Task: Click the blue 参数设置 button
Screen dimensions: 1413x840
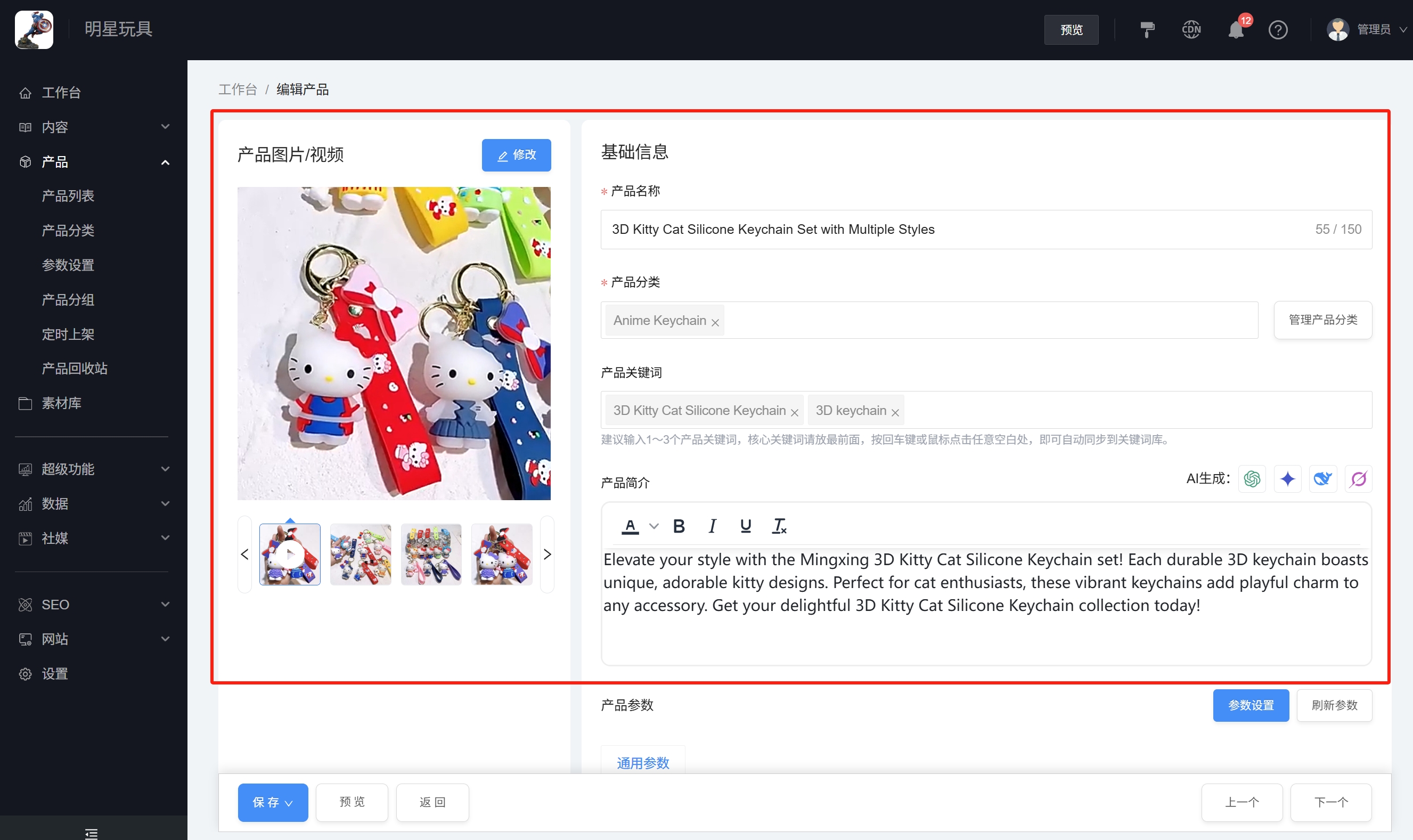Action: pos(1251,705)
